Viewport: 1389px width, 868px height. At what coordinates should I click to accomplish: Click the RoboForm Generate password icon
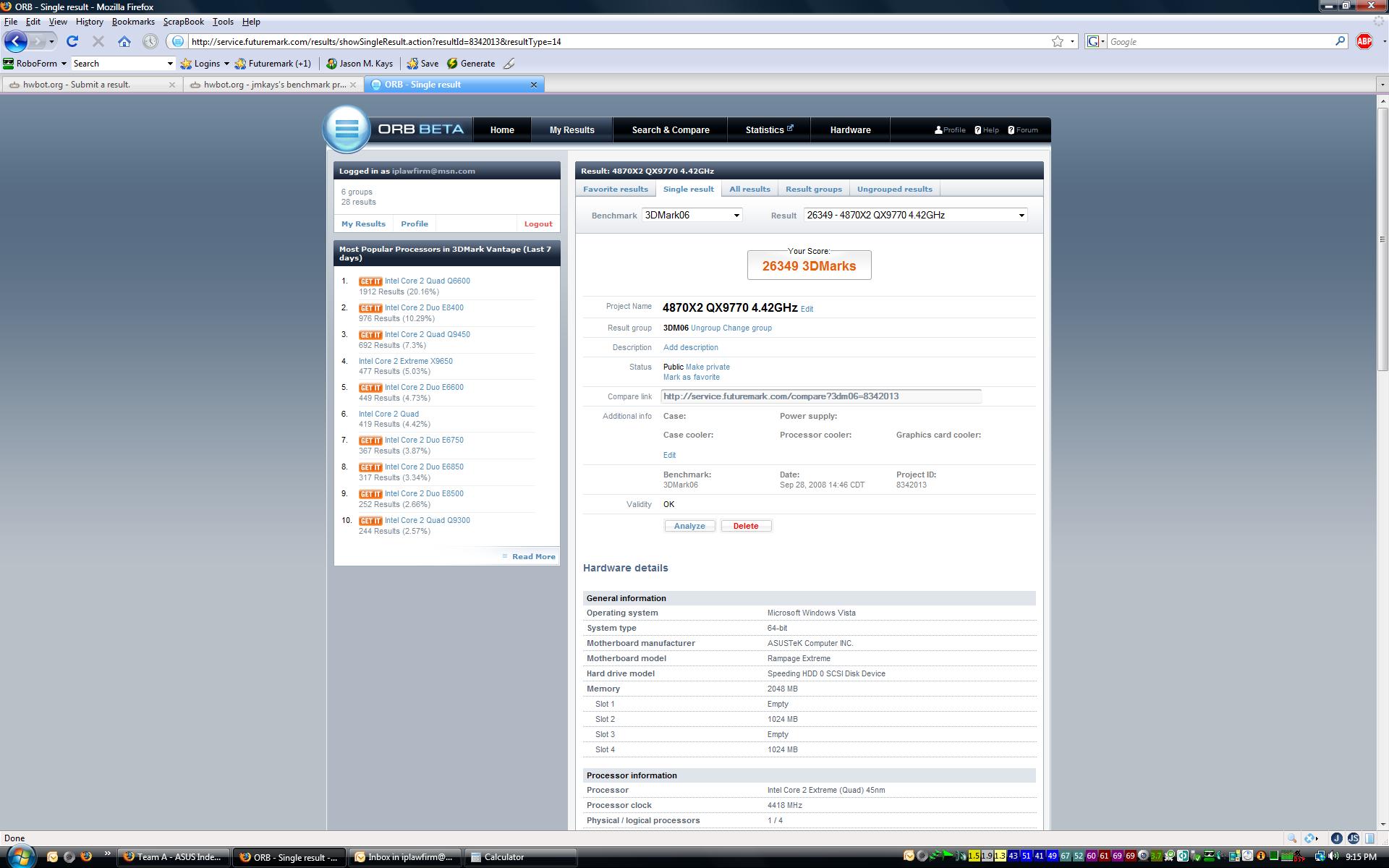(x=452, y=64)
